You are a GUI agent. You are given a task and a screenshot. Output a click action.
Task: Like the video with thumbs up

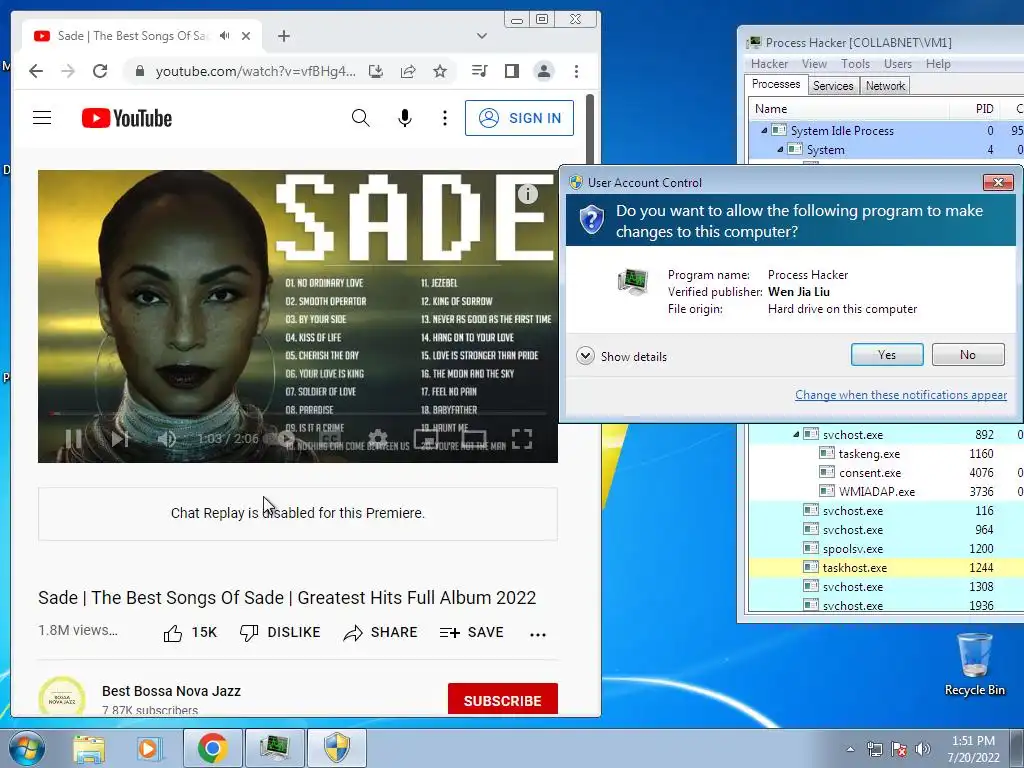tap(190, 633)
